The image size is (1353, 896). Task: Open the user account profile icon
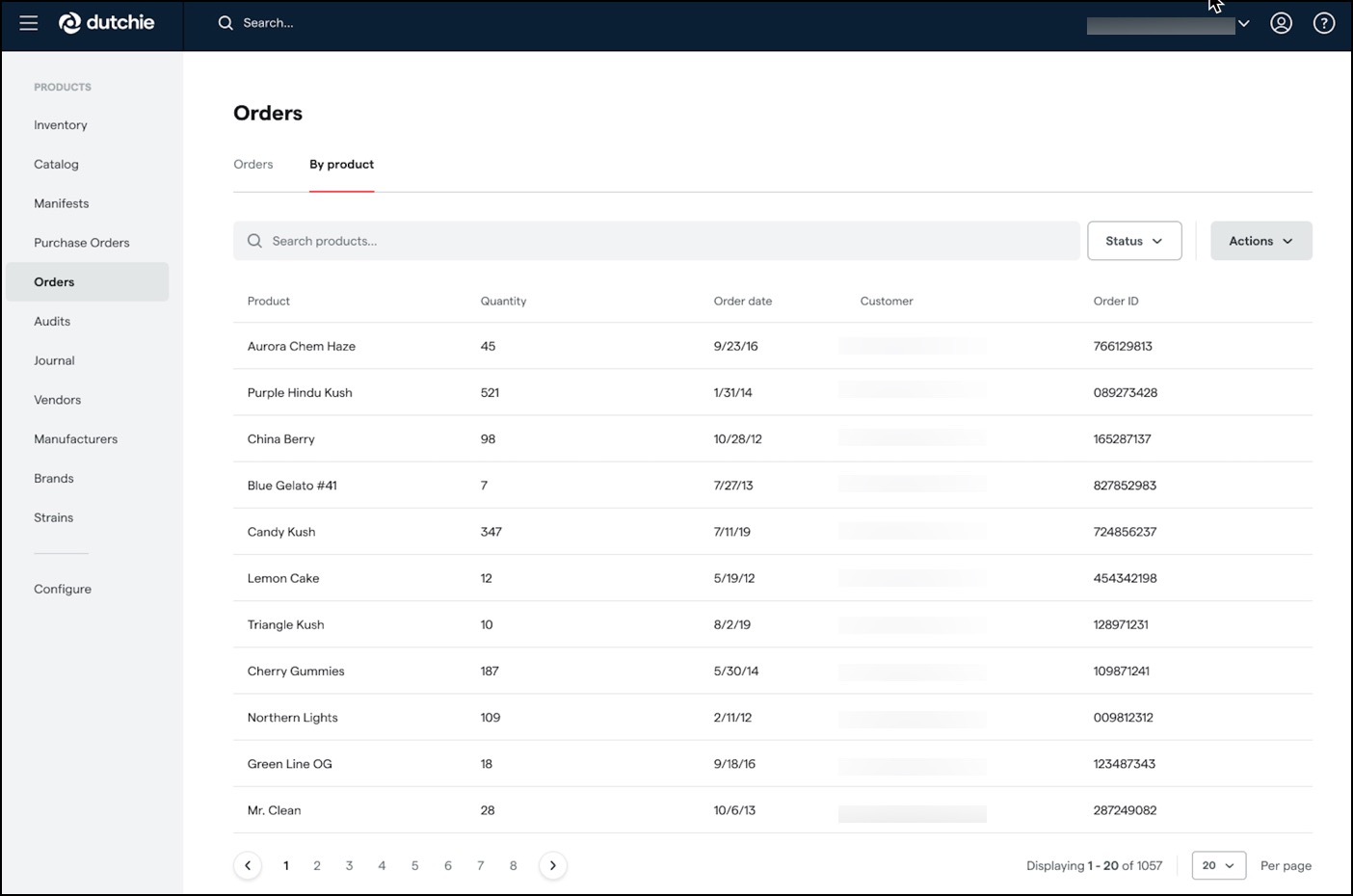[x=1281, y=23]
